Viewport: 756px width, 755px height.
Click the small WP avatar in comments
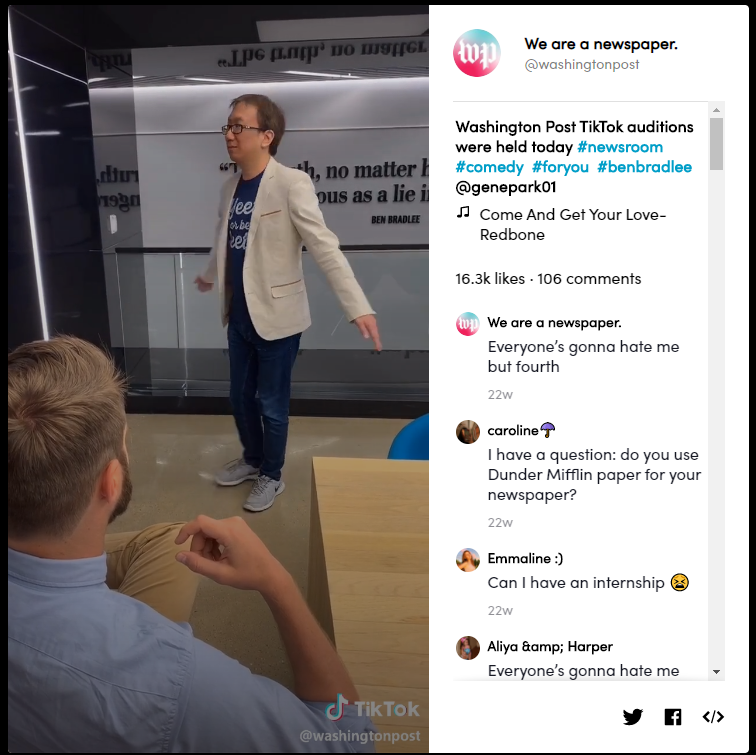(x=468, y=324)
